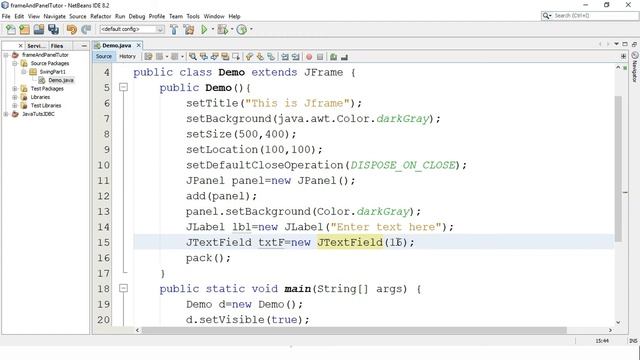Click the Clean and Build Project icon
The width and height of the screenshot is (640, 360).
[x=189, y=29]
